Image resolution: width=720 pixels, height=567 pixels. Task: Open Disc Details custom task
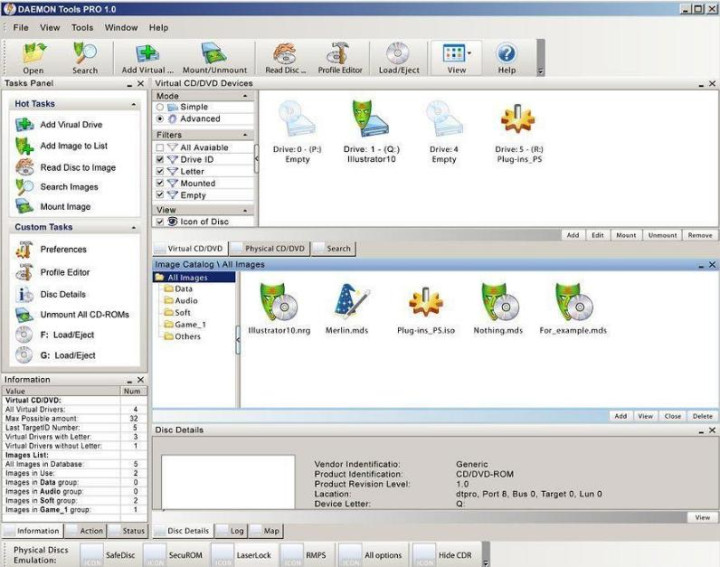pos(51,294)
